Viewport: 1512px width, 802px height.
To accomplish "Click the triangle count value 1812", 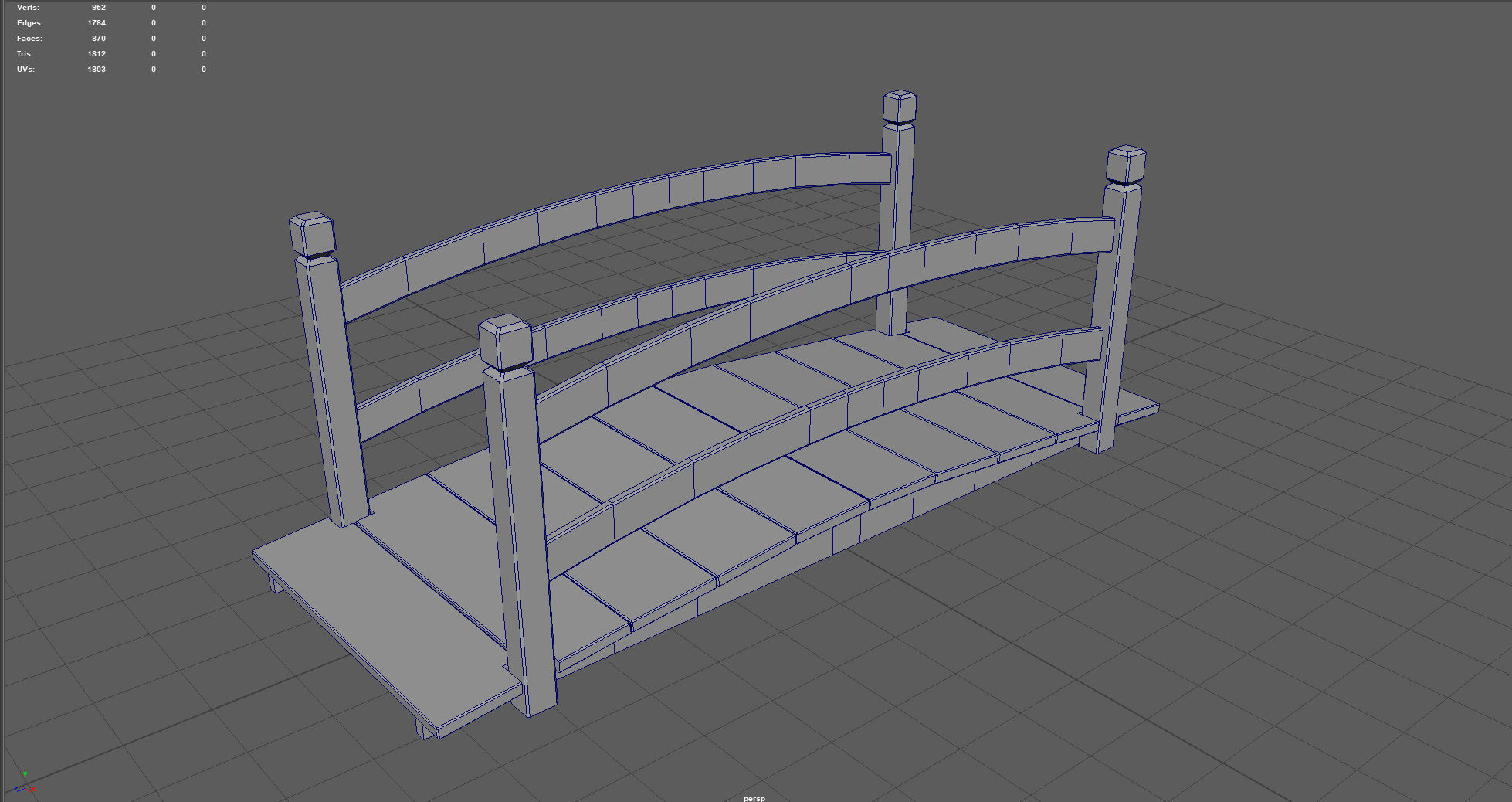I will 97,54.
